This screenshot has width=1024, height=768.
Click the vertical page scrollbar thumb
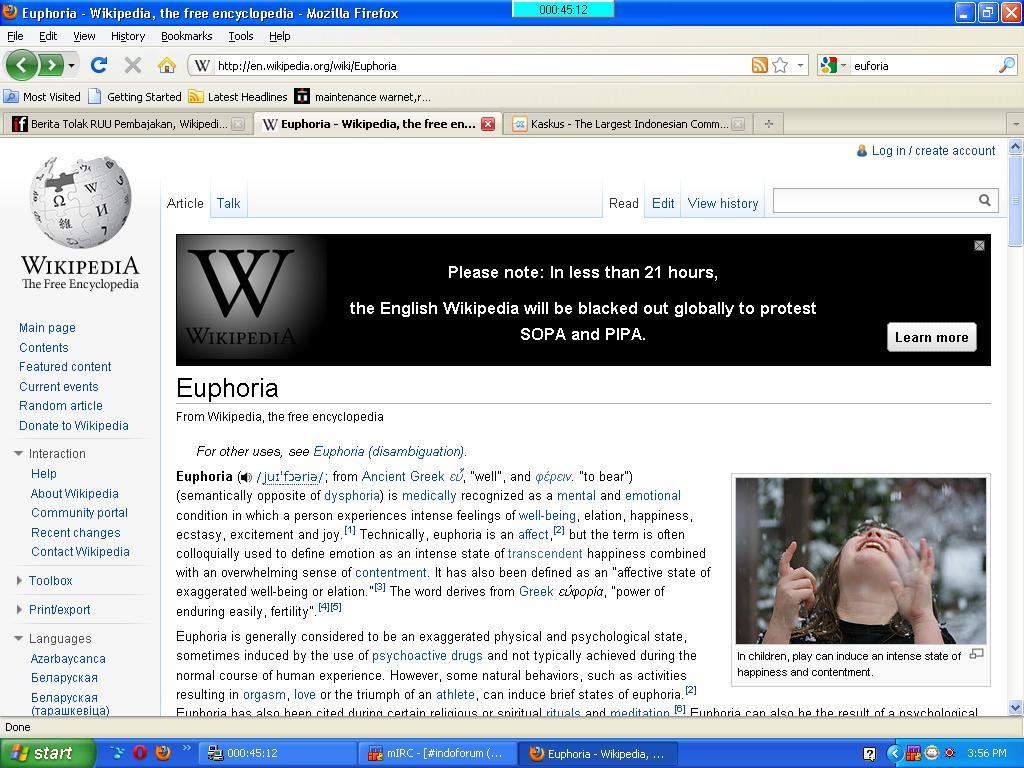pyautogui.click(x=1015, y=201)
